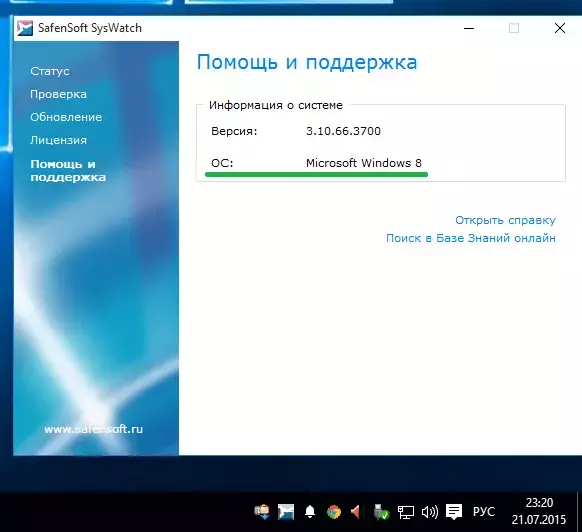This screenshot has width=582, height=532.
Task: Click the Microsoft Windows 8 OS value
Action: pyautogui.click(x=364, y=163)
